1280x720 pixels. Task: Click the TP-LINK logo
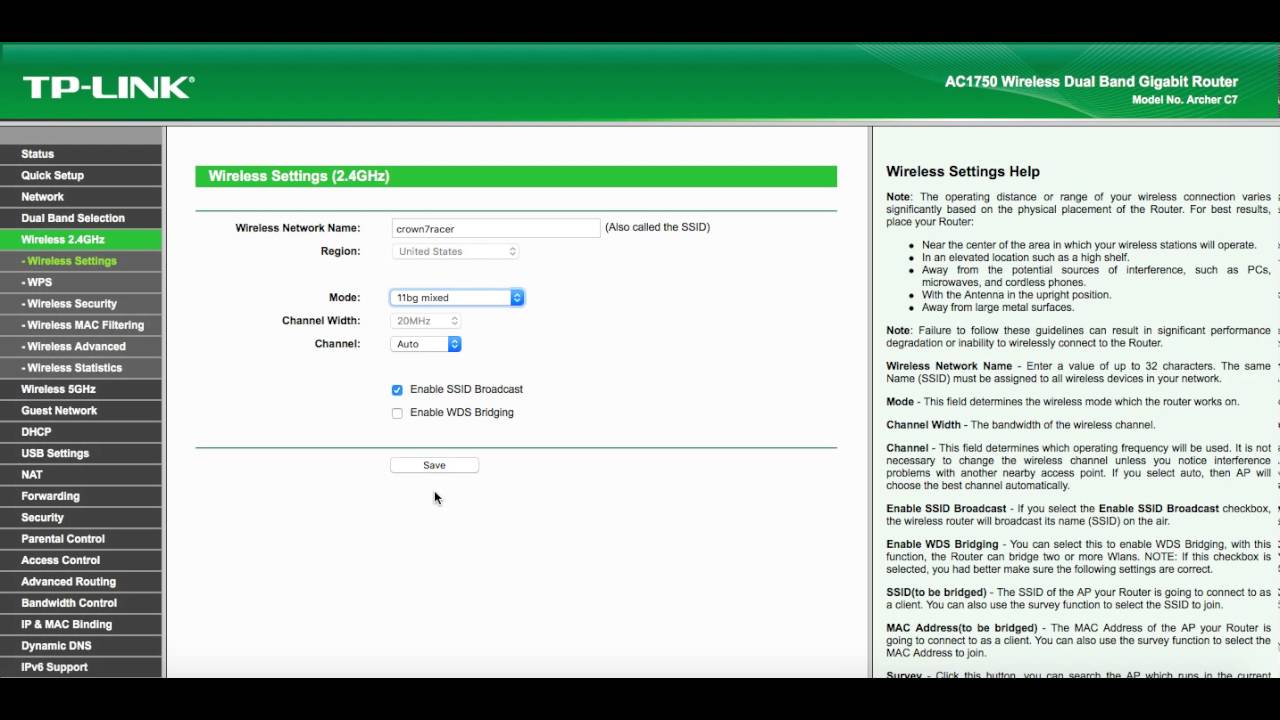pos(109,87)
